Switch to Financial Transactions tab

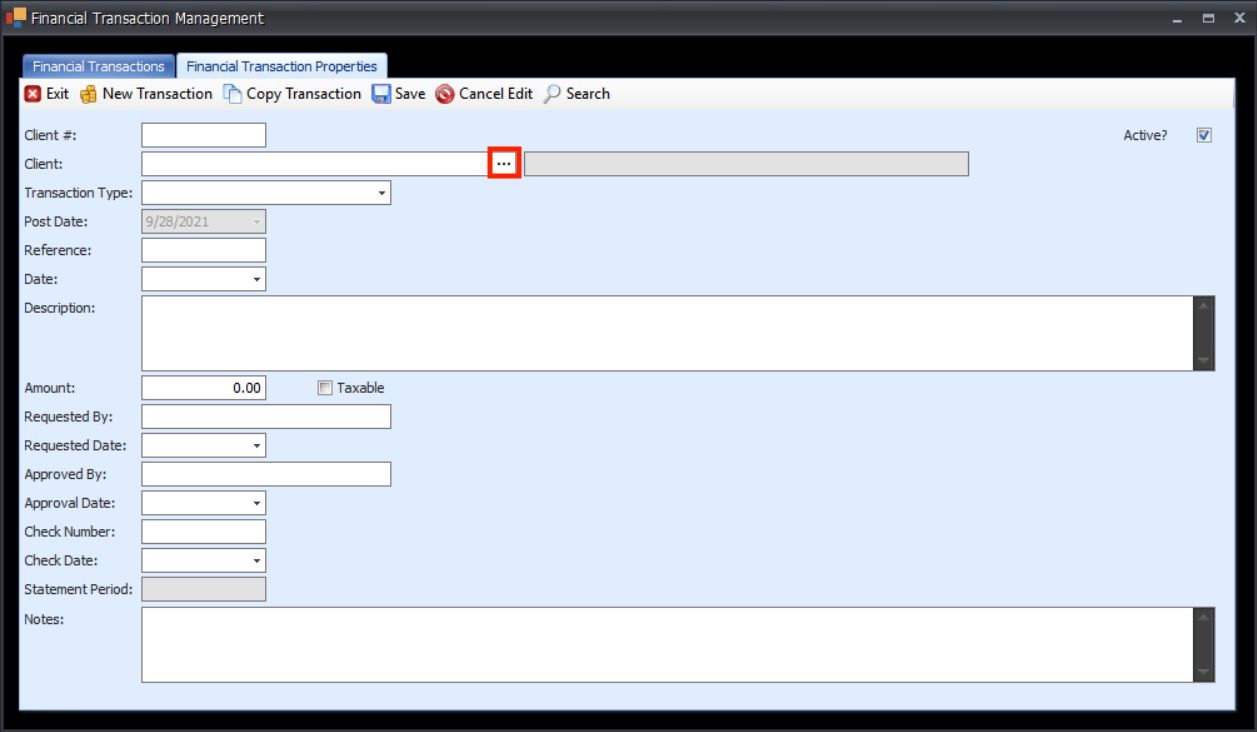pos(98,67)
